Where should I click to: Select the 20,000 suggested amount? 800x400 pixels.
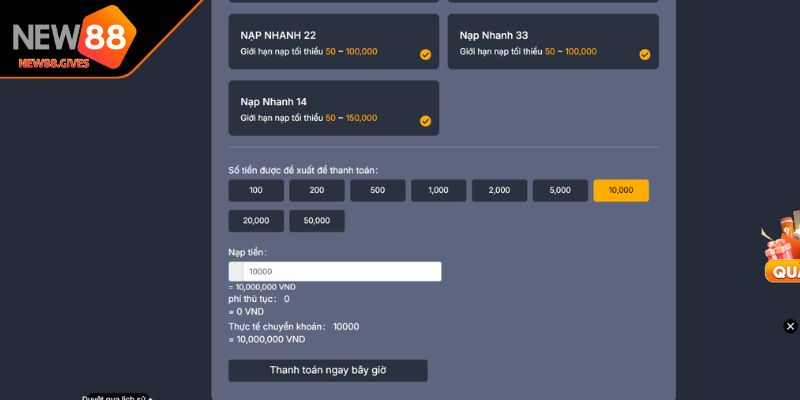(256, 221)
